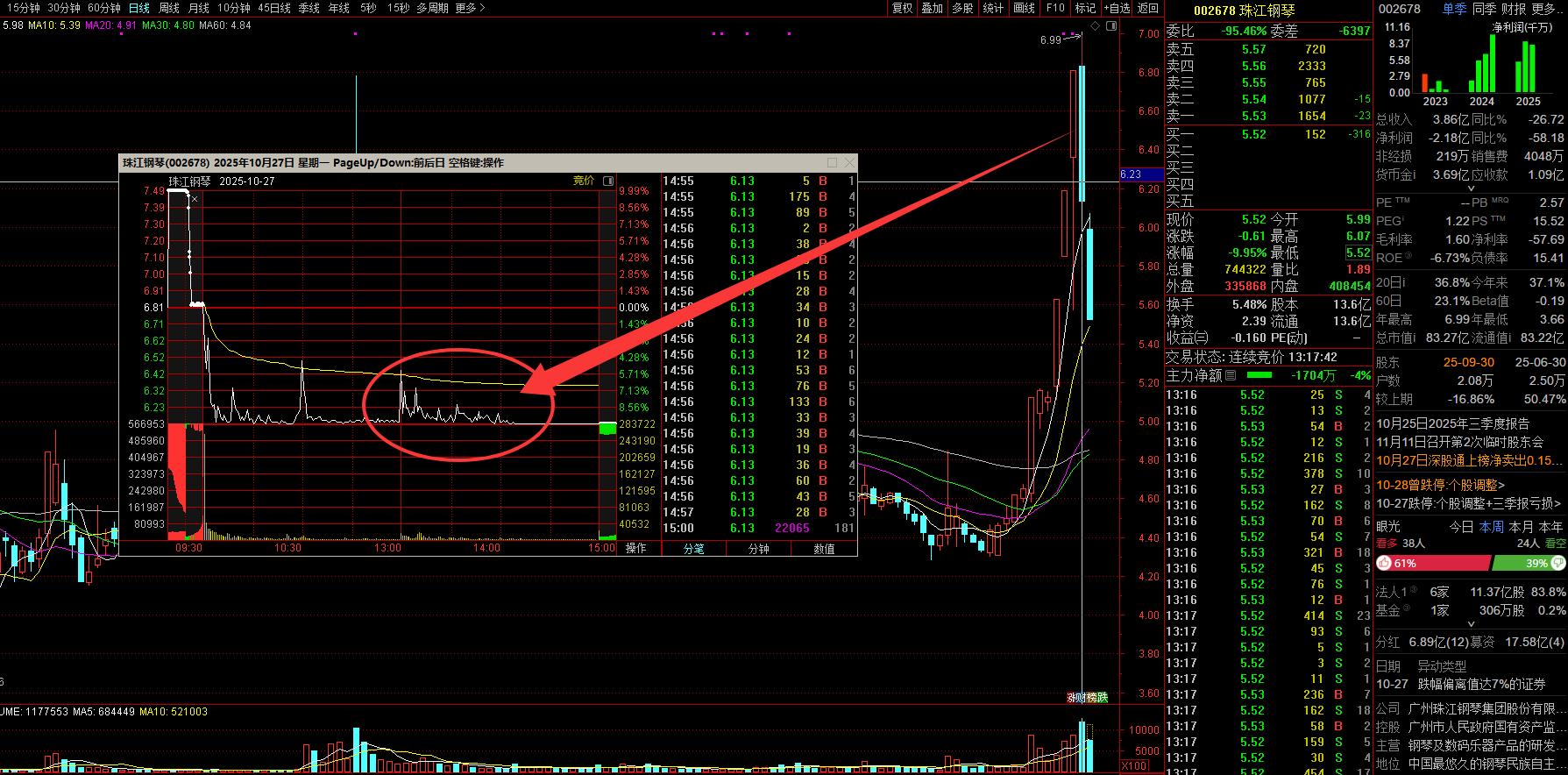Select the 30分钟 period tab
The image size is (1568, 775).
(x=64, y=8)
